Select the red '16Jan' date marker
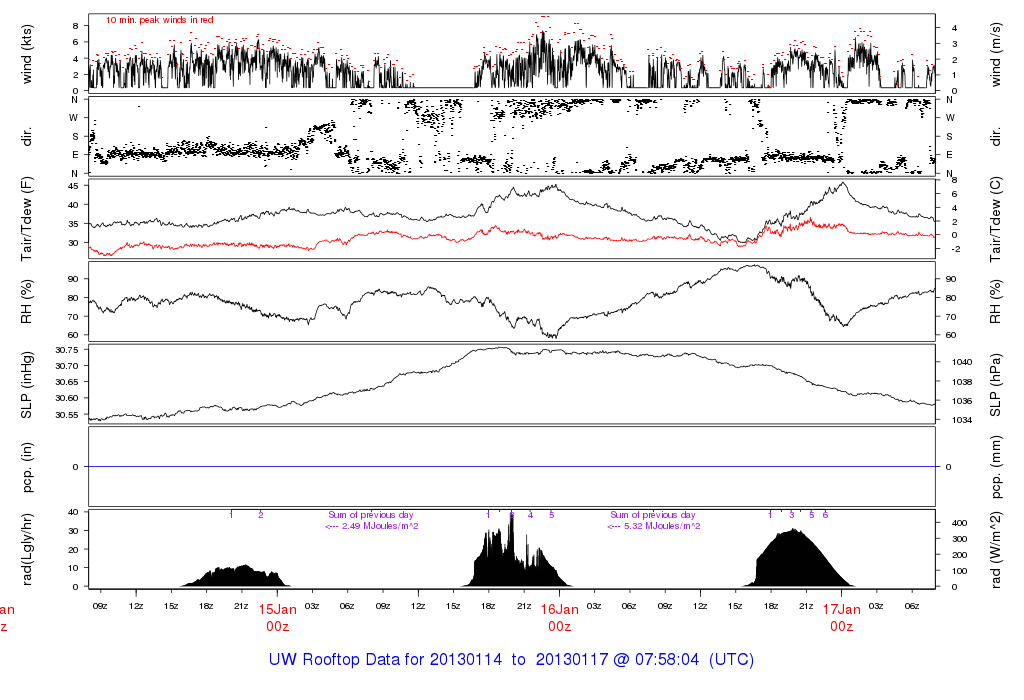Image resolution: width=1024 pixels, height=700 pixels. (559, 609)
